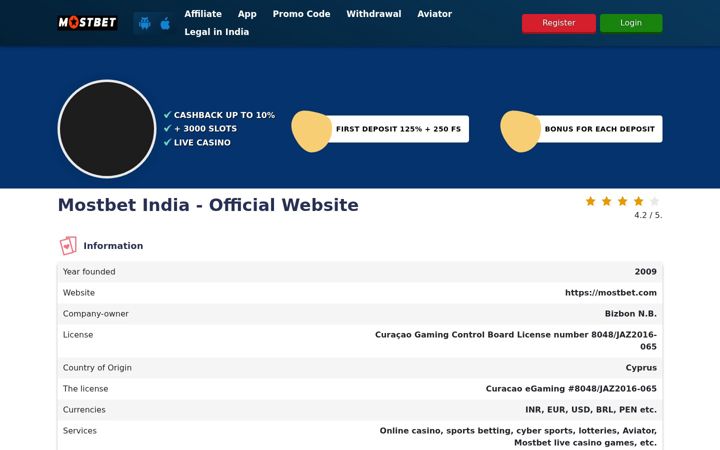
Task: Click the yellow blob on Bonus banner
Action: (x=520, y=131)
